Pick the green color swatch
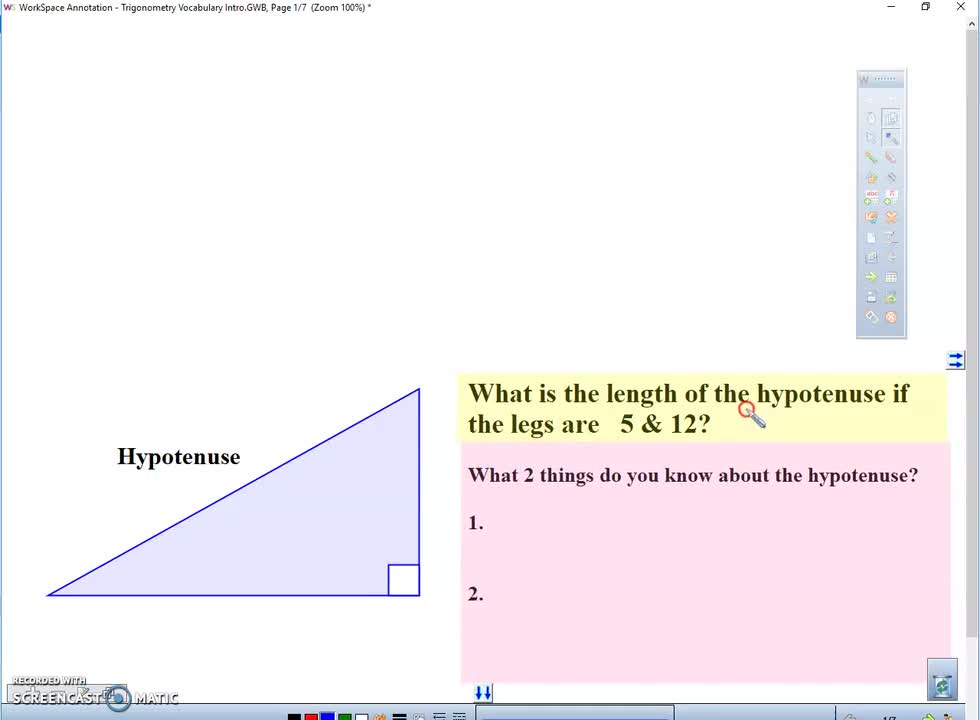Image resolution: width=980 pixels, height=720 pixels. 345,716
